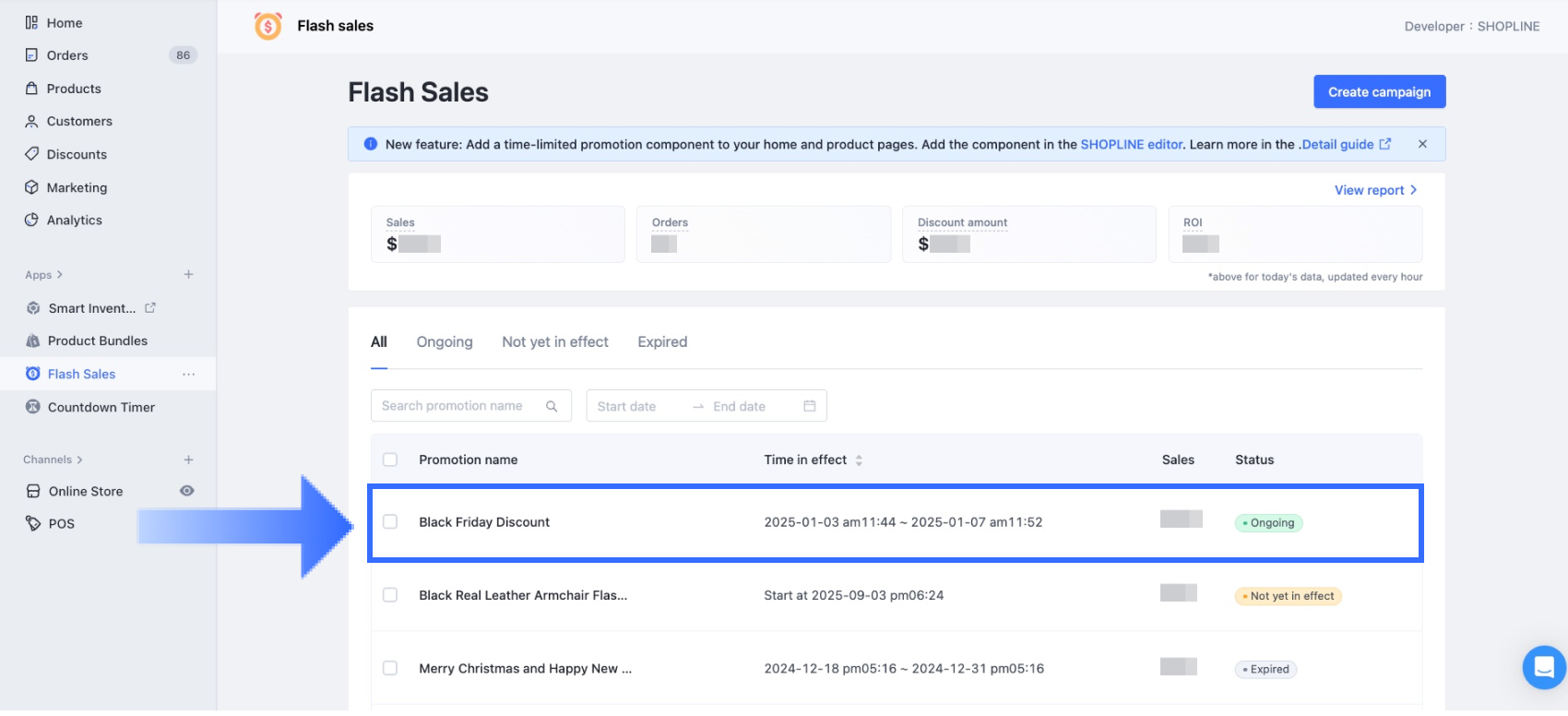The image size is (1568, 716).
Task: Open Flash Sales three-dot options menu
Action: [x=188, y=375]
